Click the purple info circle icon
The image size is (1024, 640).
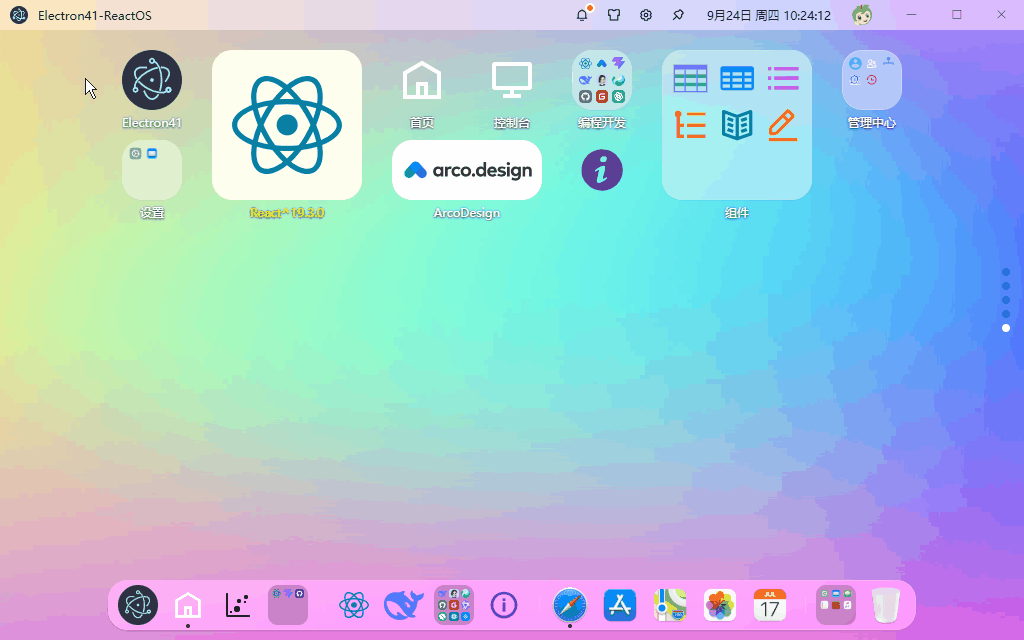point(601,170)
